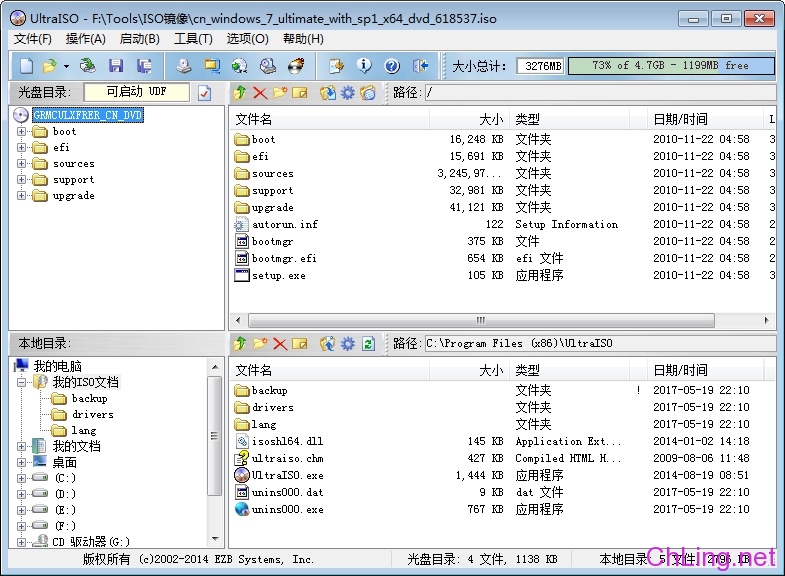The height and width of the screenshot is (576, 785).
Task: Click the Open file toolbar icon
Action: coord(50,66)
